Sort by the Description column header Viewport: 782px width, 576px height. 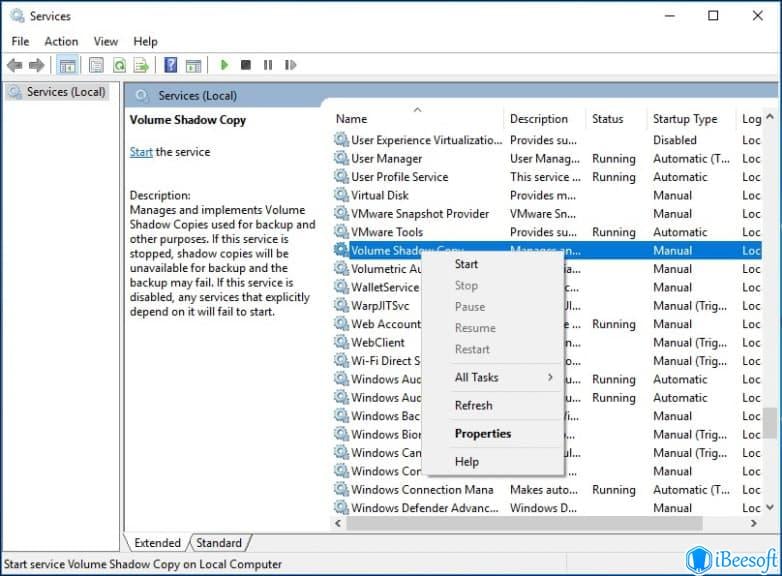(544, 119)
